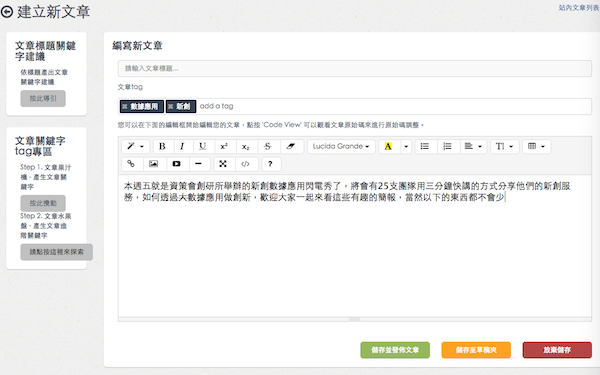Insert an unordered bullet list
The height and width of the screenshot is (375, 600).
(x=425, y=147)
